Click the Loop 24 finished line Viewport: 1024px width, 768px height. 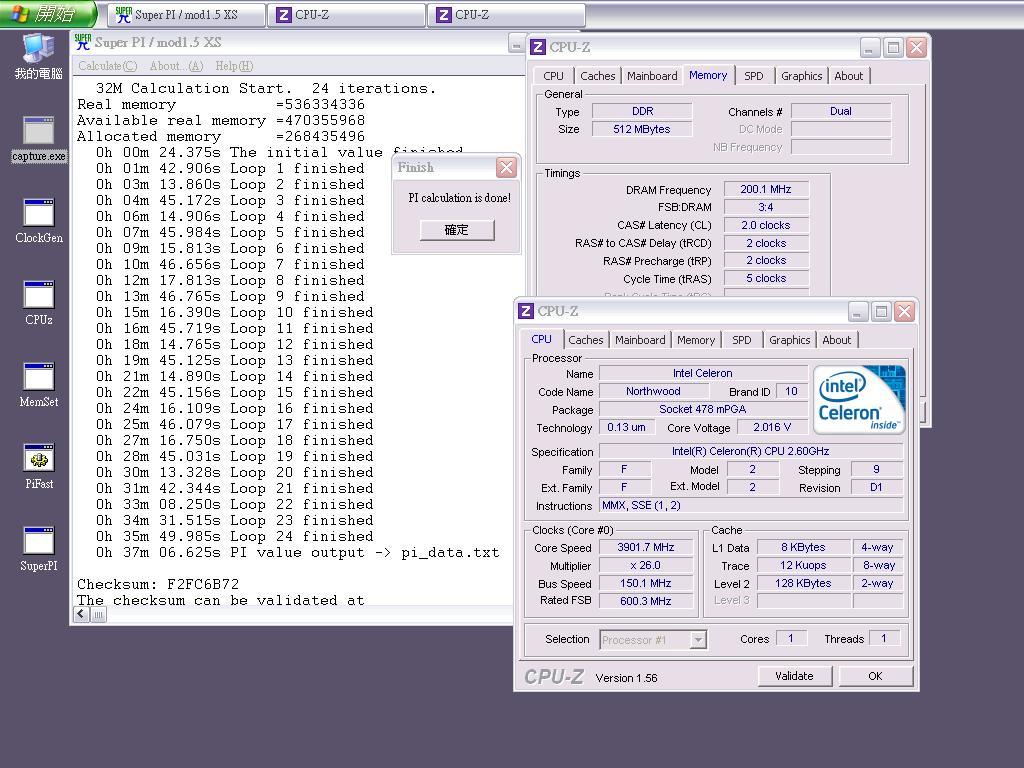tap(234, 536)
